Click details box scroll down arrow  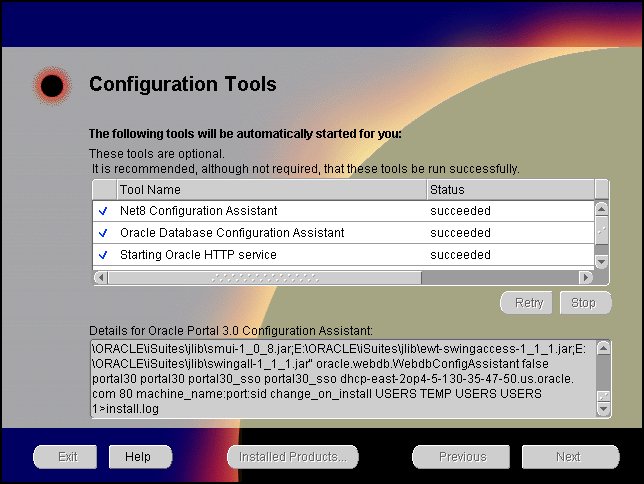[x=603, y=409]
